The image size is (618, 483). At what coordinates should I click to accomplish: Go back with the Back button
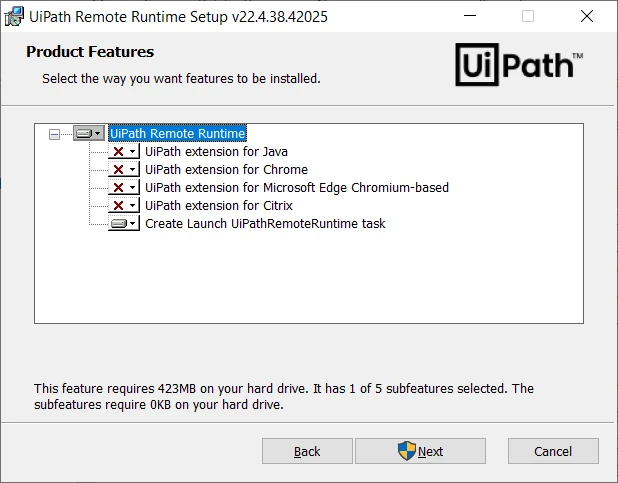pos(307,451)
